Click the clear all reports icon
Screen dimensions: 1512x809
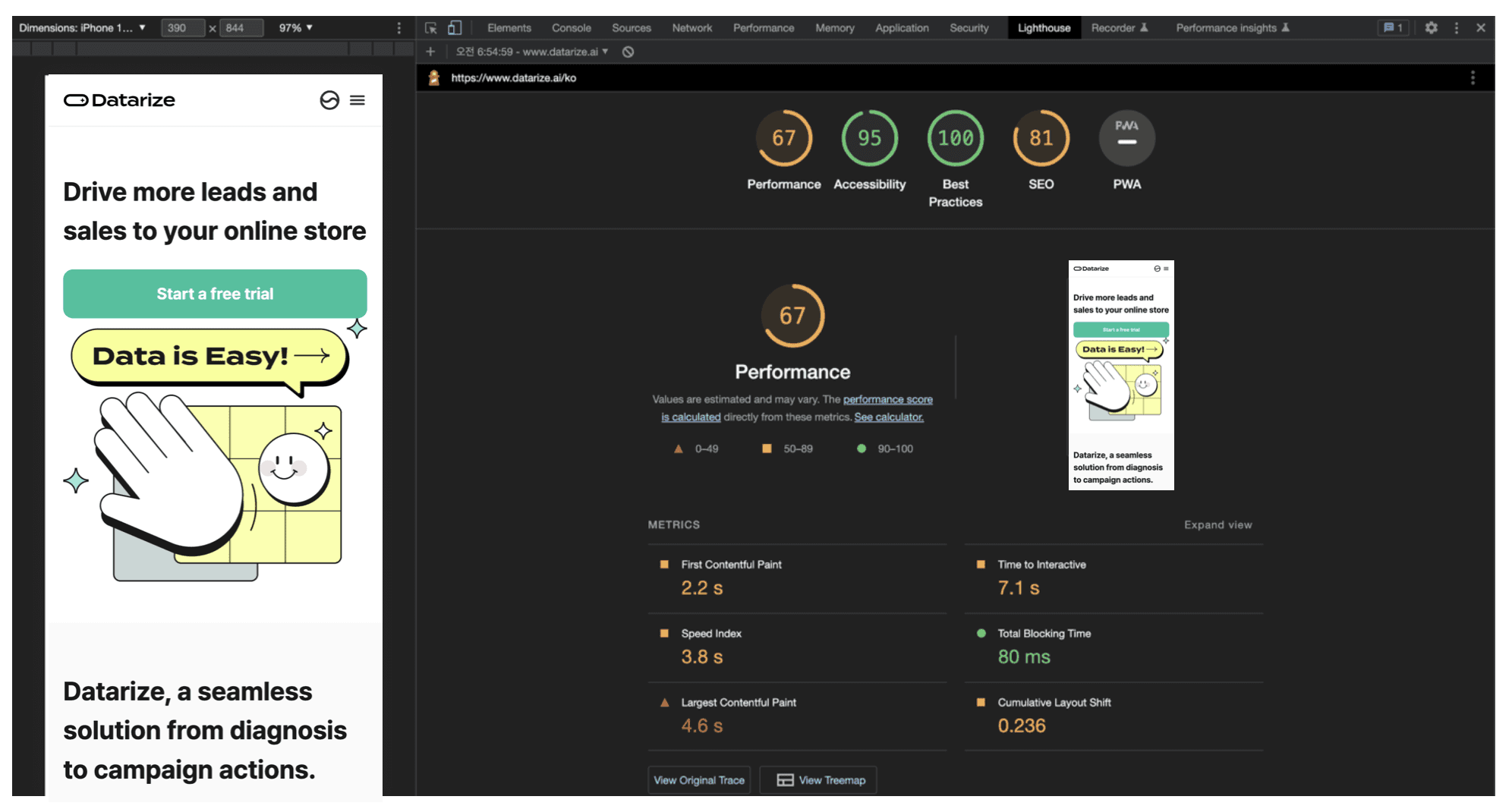628,52
